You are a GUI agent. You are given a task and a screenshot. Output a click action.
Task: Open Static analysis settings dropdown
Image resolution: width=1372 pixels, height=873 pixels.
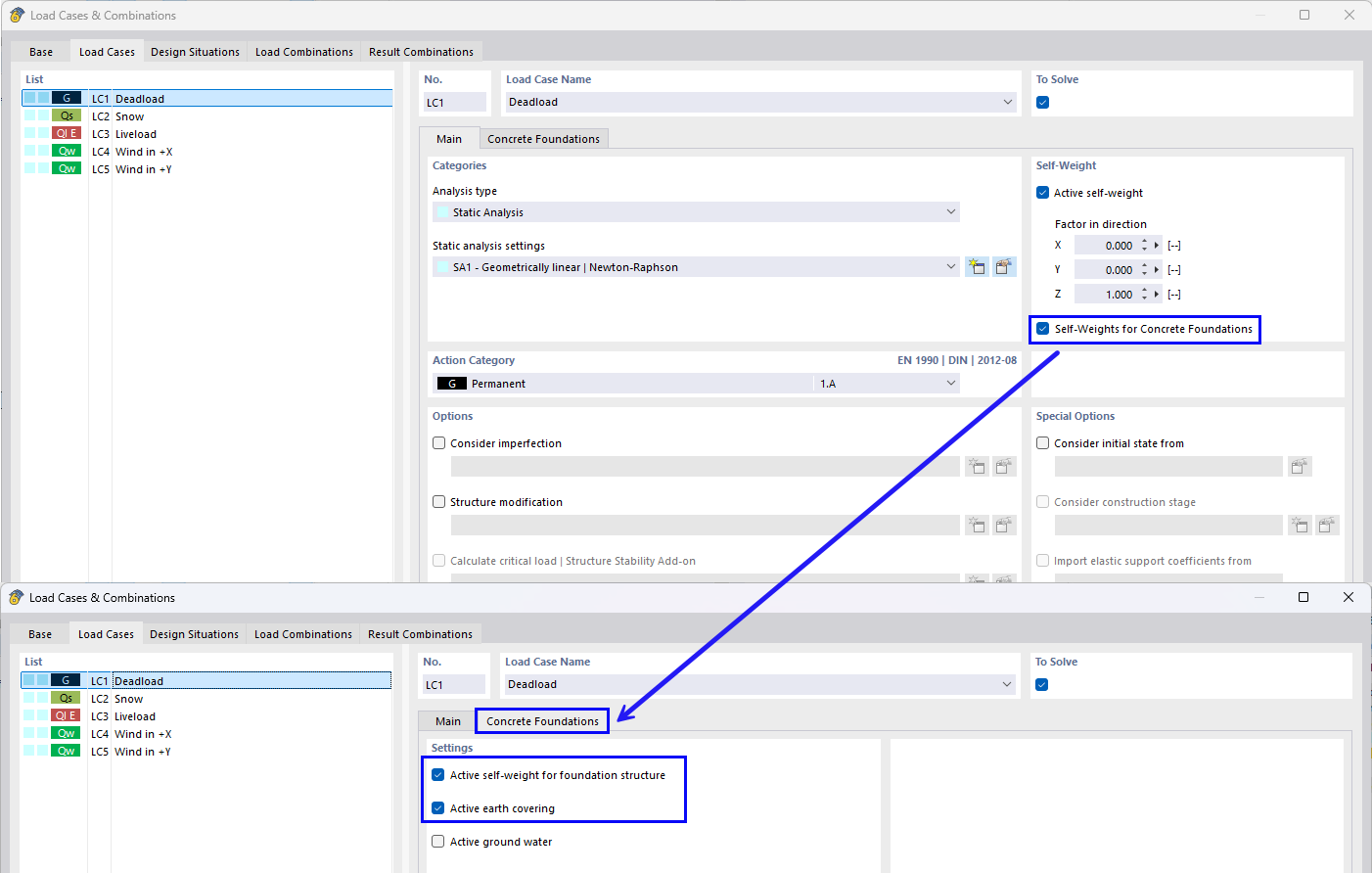951,267
